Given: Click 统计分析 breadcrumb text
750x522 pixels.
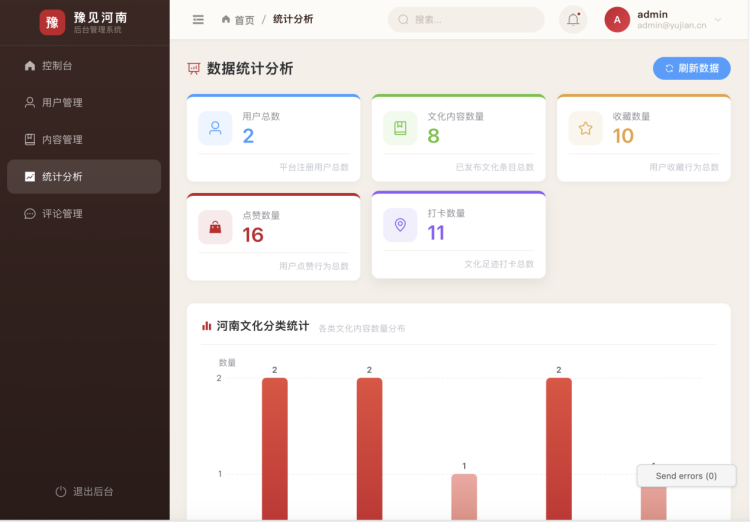Looking at the screenshot, I should [293, 19].
